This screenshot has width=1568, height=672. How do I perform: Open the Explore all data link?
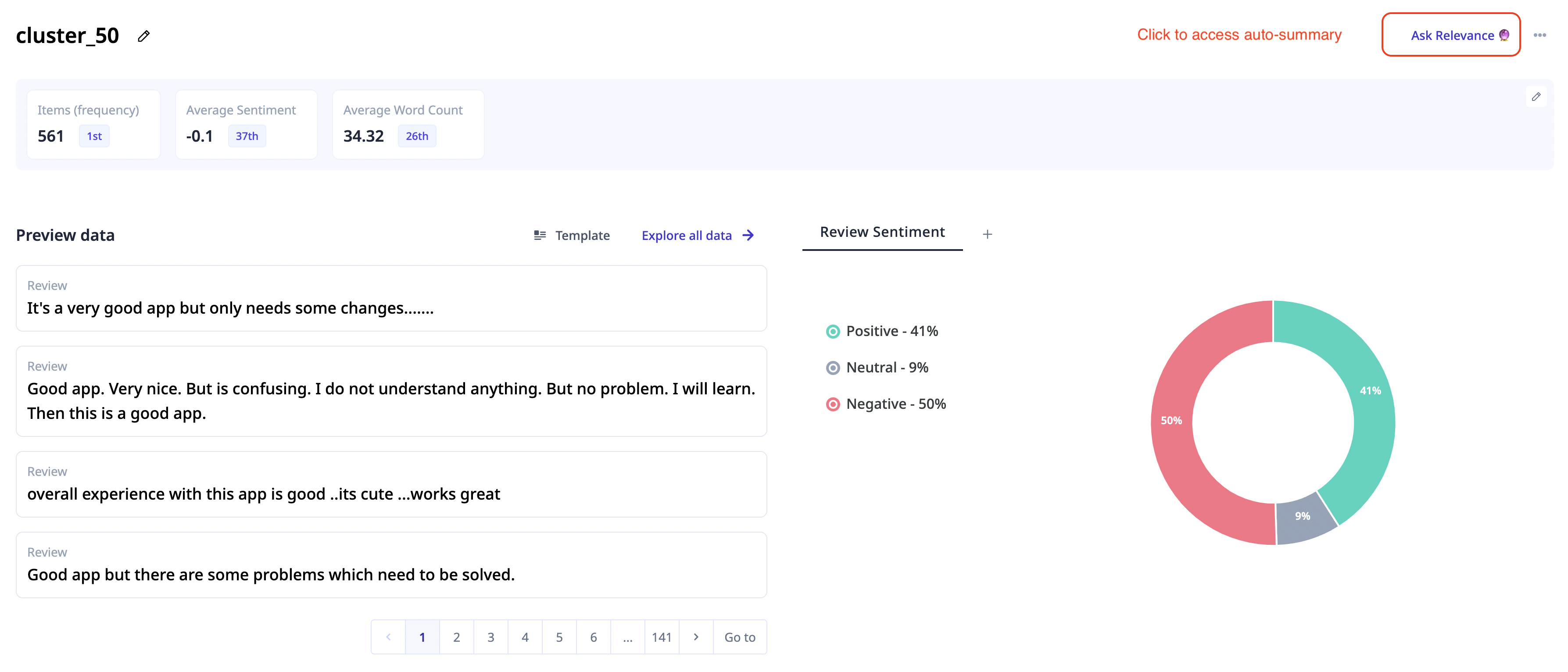[x=687, y=236]
